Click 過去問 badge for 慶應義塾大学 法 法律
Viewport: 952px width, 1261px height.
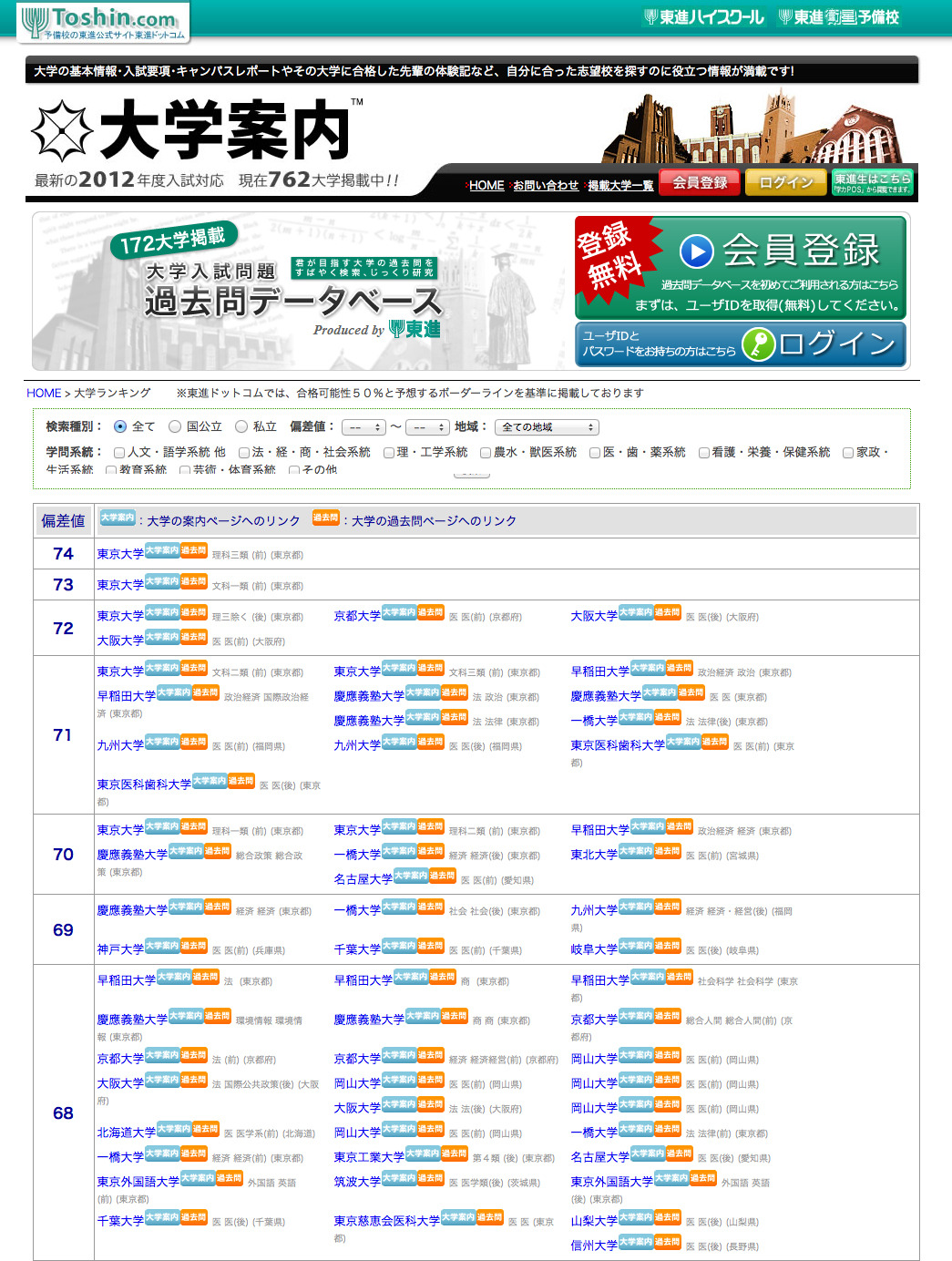pyautogui.click(x=454, y=717)
